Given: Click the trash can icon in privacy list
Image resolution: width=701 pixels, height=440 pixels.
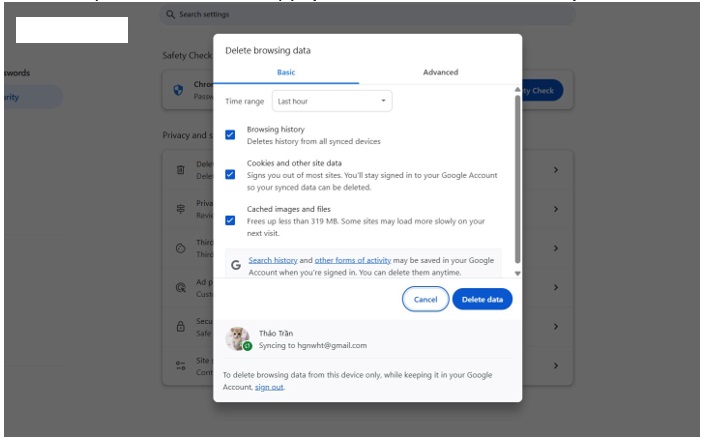Looking at the screenshot, I should pos(181,169).
